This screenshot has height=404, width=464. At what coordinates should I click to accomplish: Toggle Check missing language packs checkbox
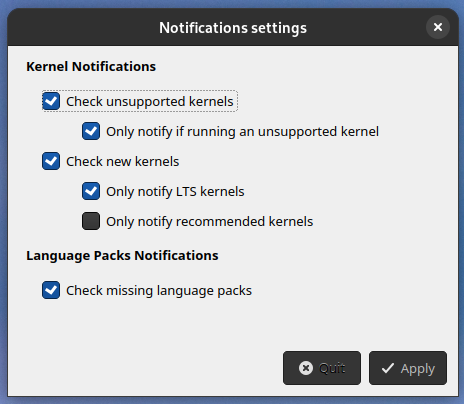click(51, 290)
